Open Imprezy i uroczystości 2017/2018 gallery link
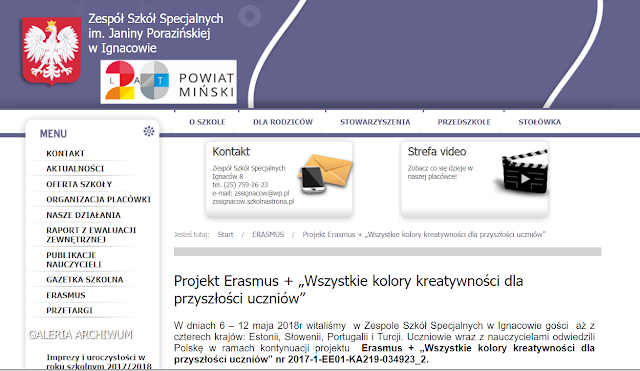 pos(99,362)
